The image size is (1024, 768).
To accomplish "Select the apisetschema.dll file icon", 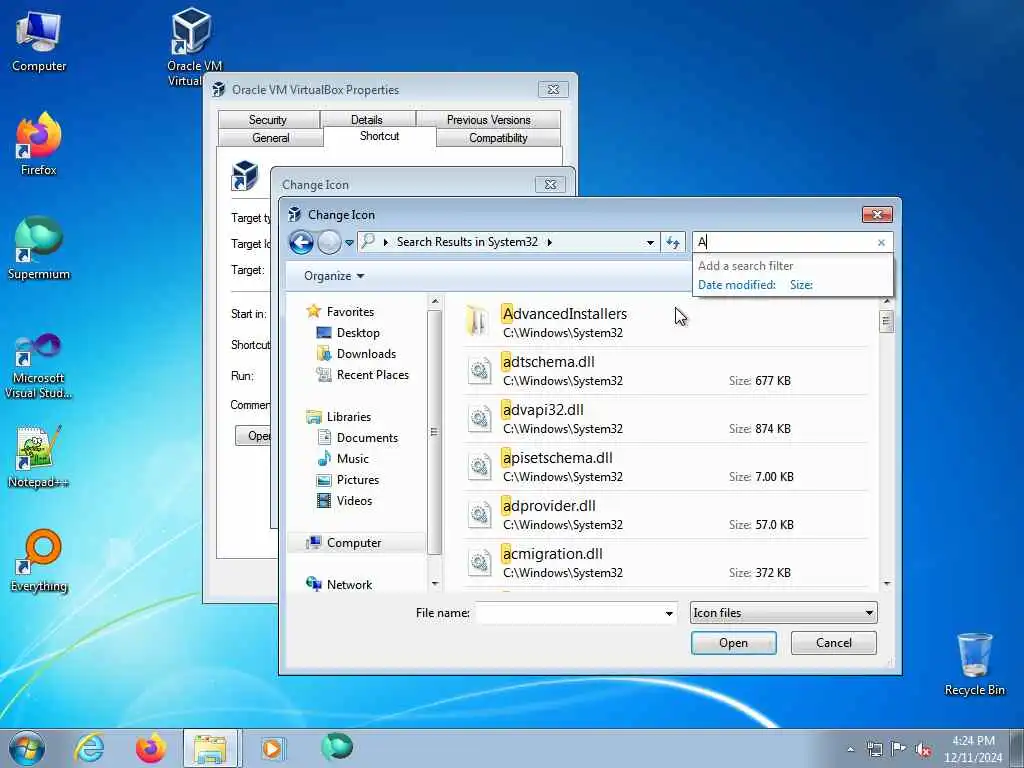I will click(x=479, y=466).
